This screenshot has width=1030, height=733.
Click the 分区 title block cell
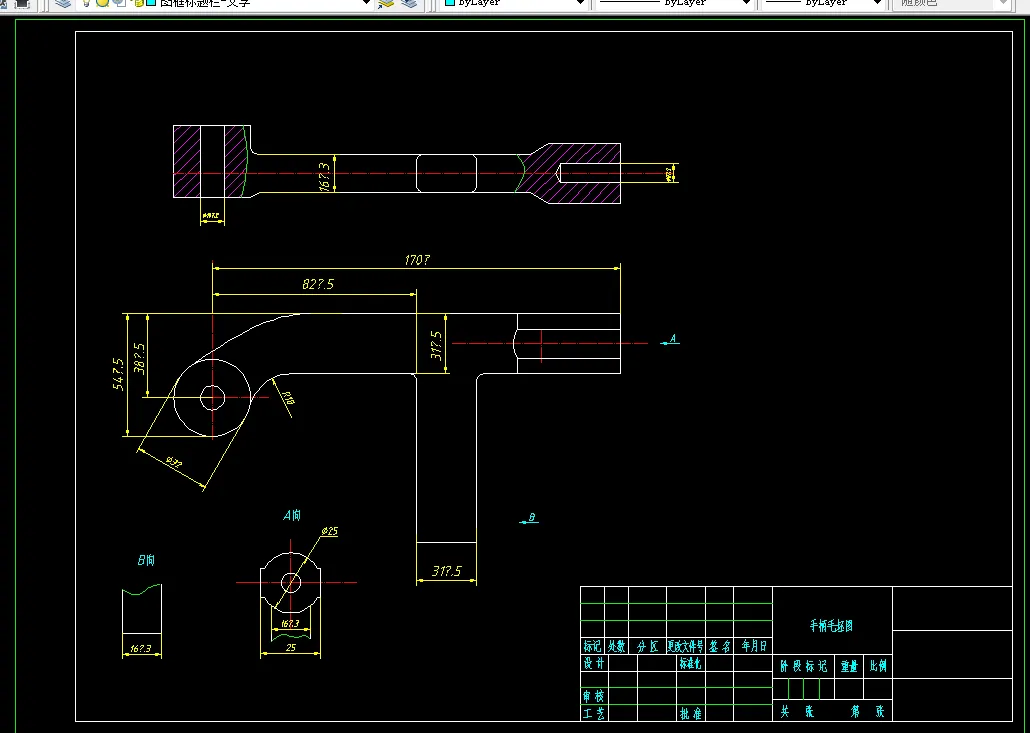[647, 646]
